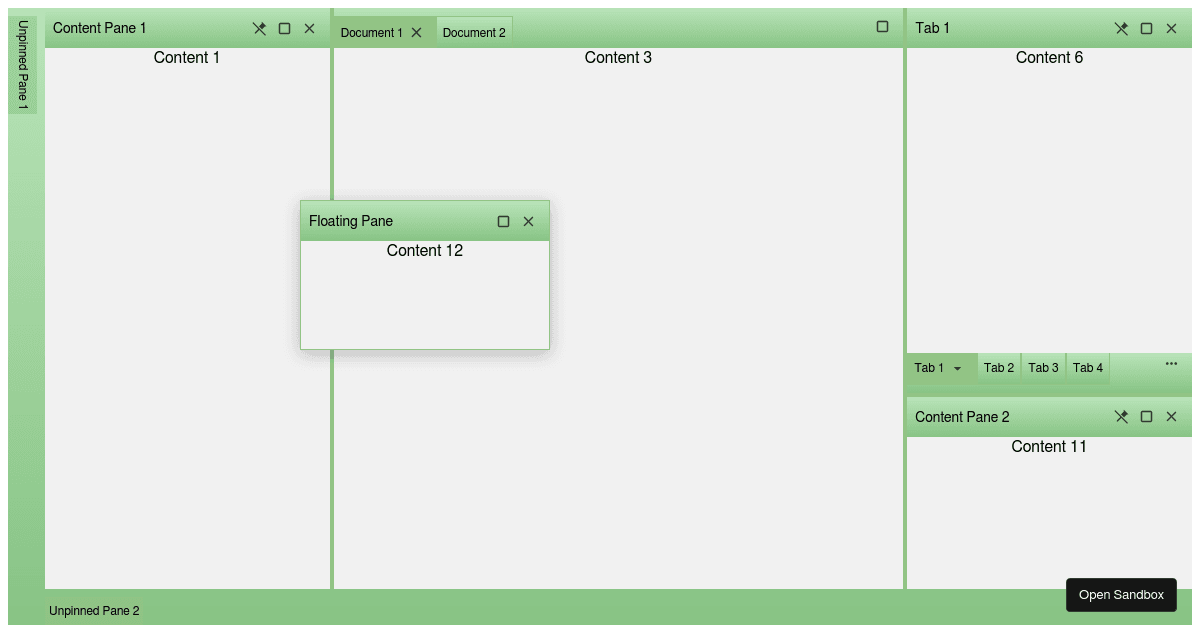The width and height of the screenshot is (1200, 630).
Task: Maximize the Floating Pane
Action: point(503,221)
